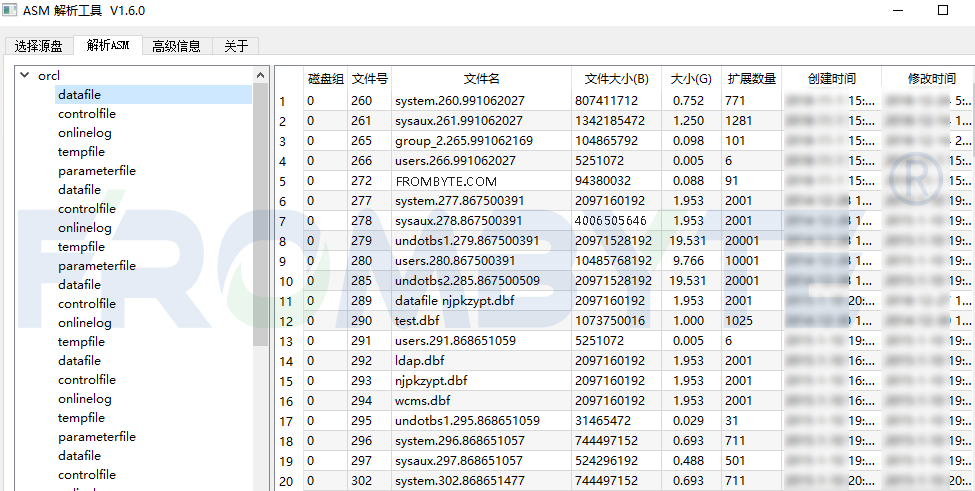This screenshot has height=491, width=975.
Task: Sort by the 磁盘组 column header
Action: [325, 79]
